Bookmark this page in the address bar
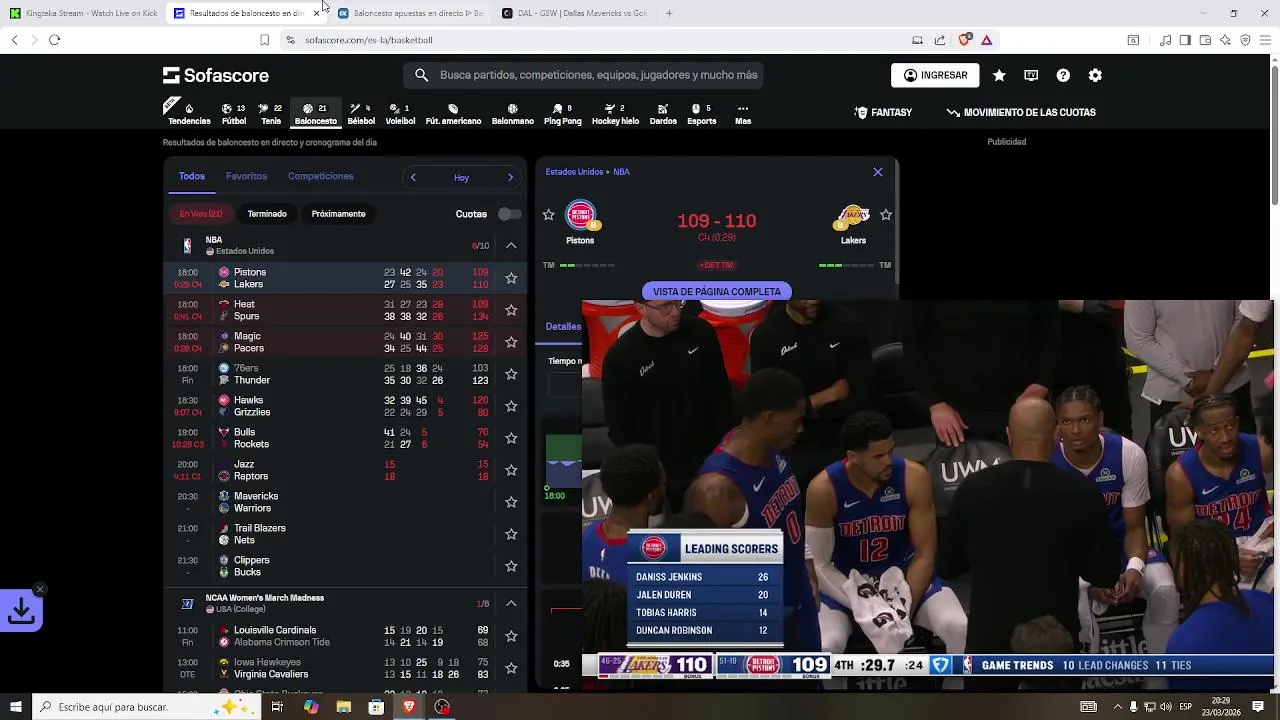This screenshot has width=1280, height=720. click(264, 40)
